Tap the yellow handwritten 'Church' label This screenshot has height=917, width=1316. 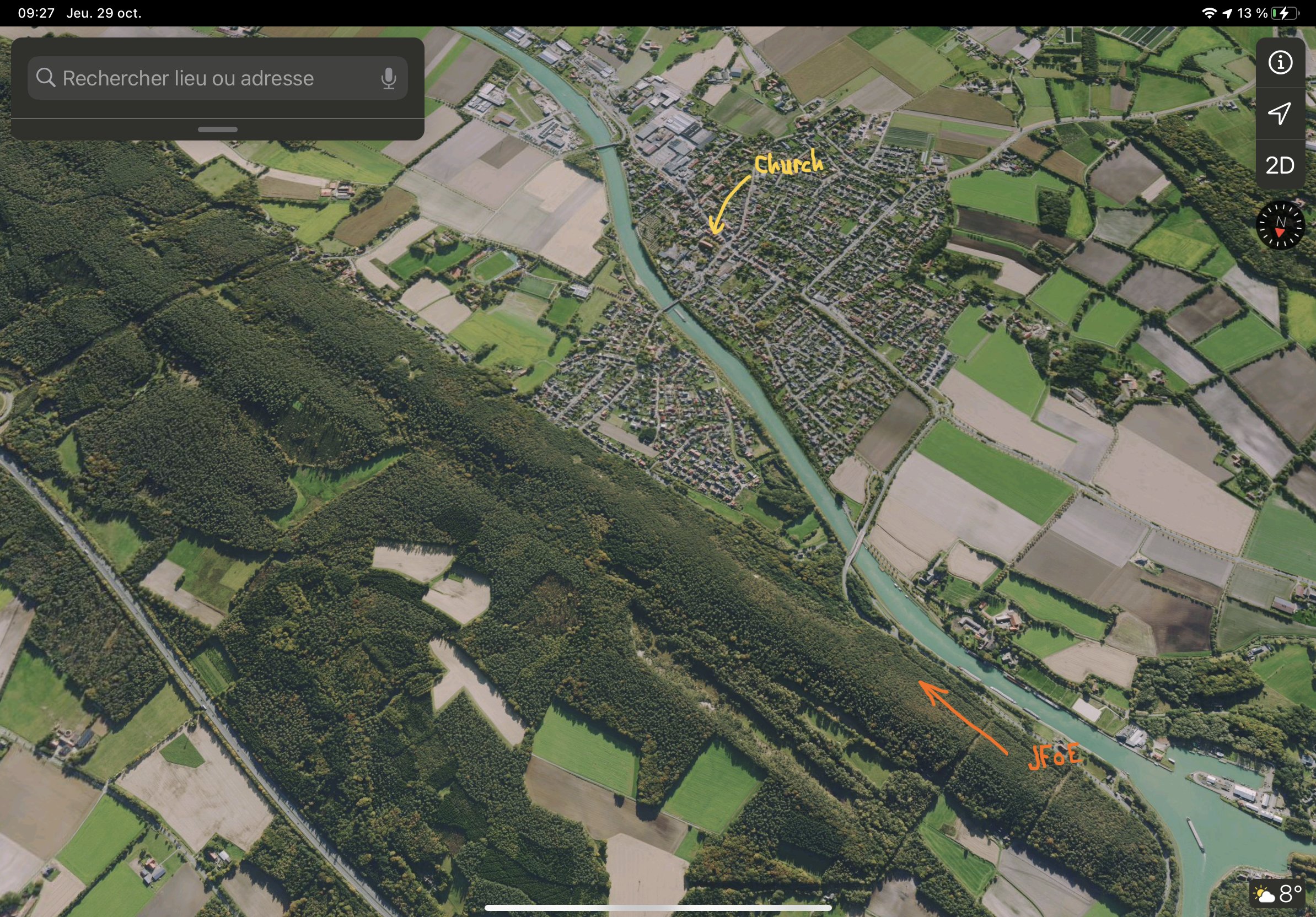click(789, 164)
